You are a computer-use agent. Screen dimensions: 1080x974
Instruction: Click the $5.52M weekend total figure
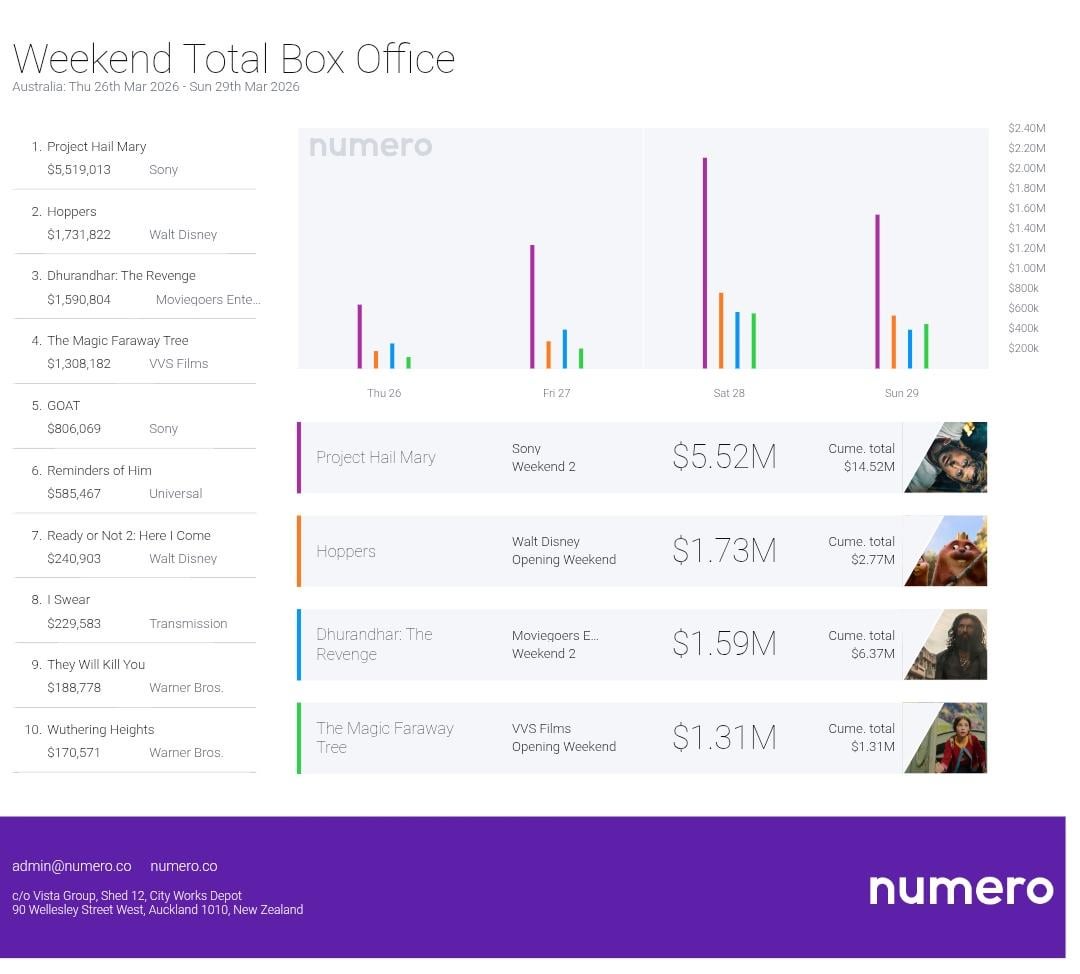(x=724, y=457)
